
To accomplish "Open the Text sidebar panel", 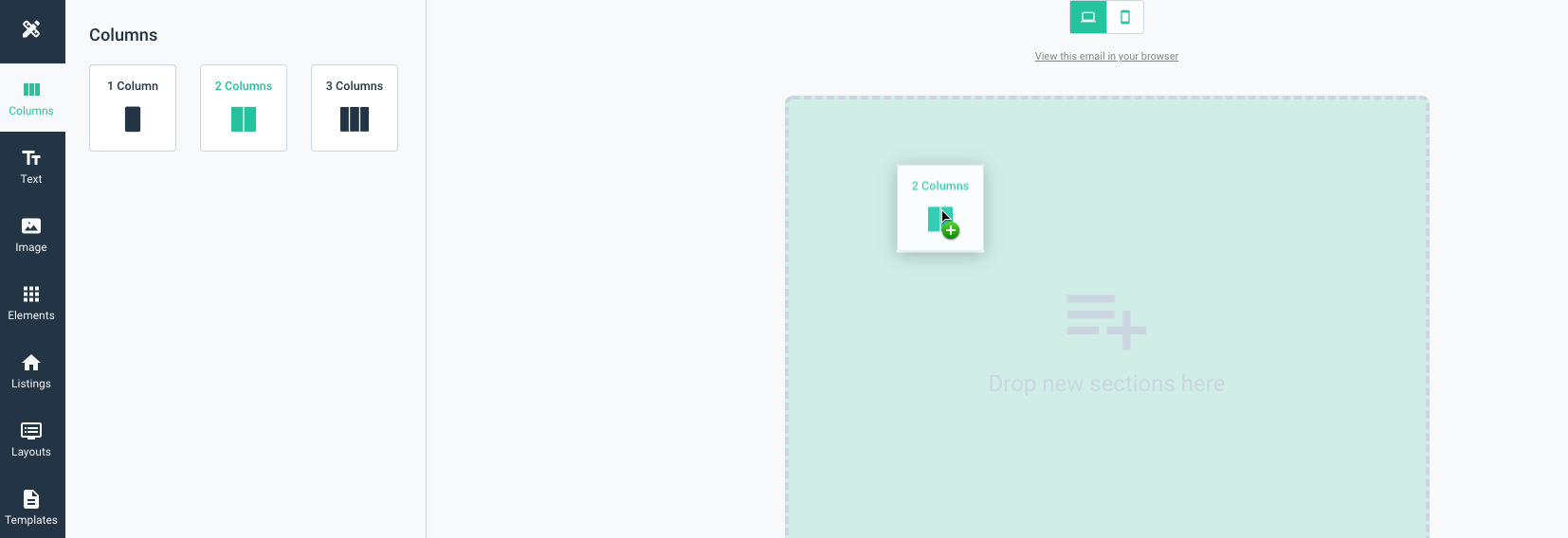I will [x=32, y=167].
